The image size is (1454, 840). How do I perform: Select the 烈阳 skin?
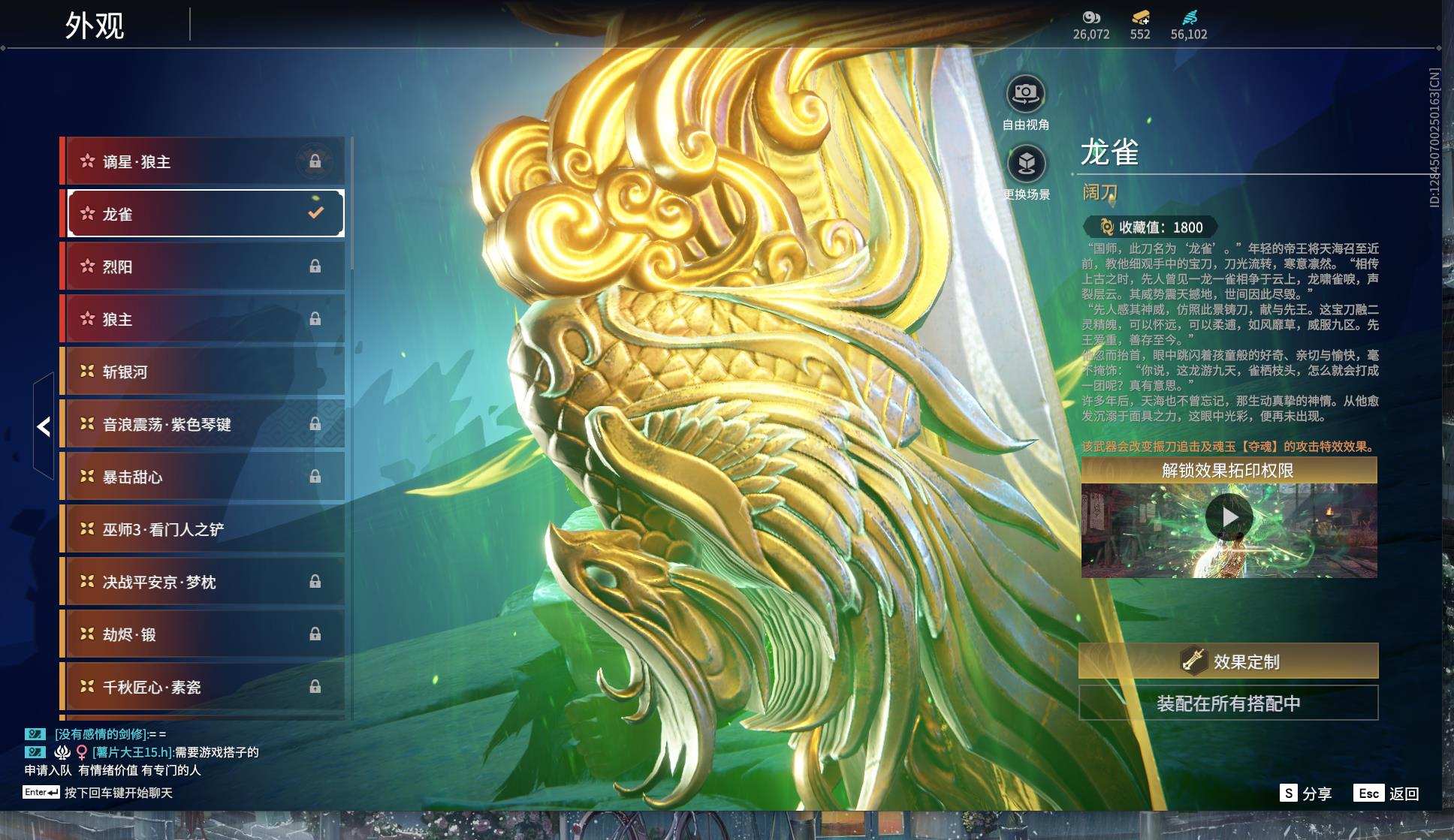coord(202,266)
